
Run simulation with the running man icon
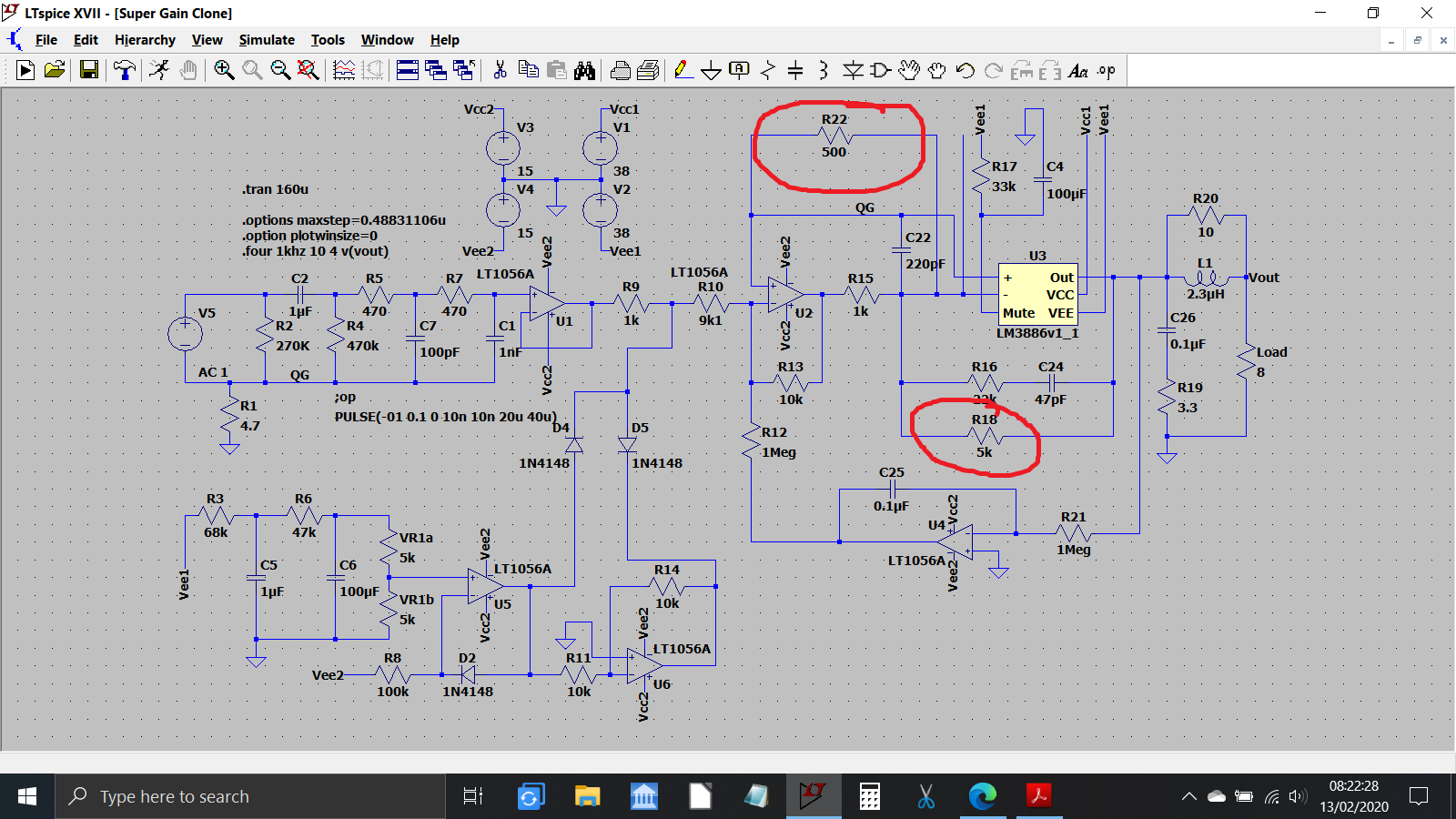coord(159,70)
